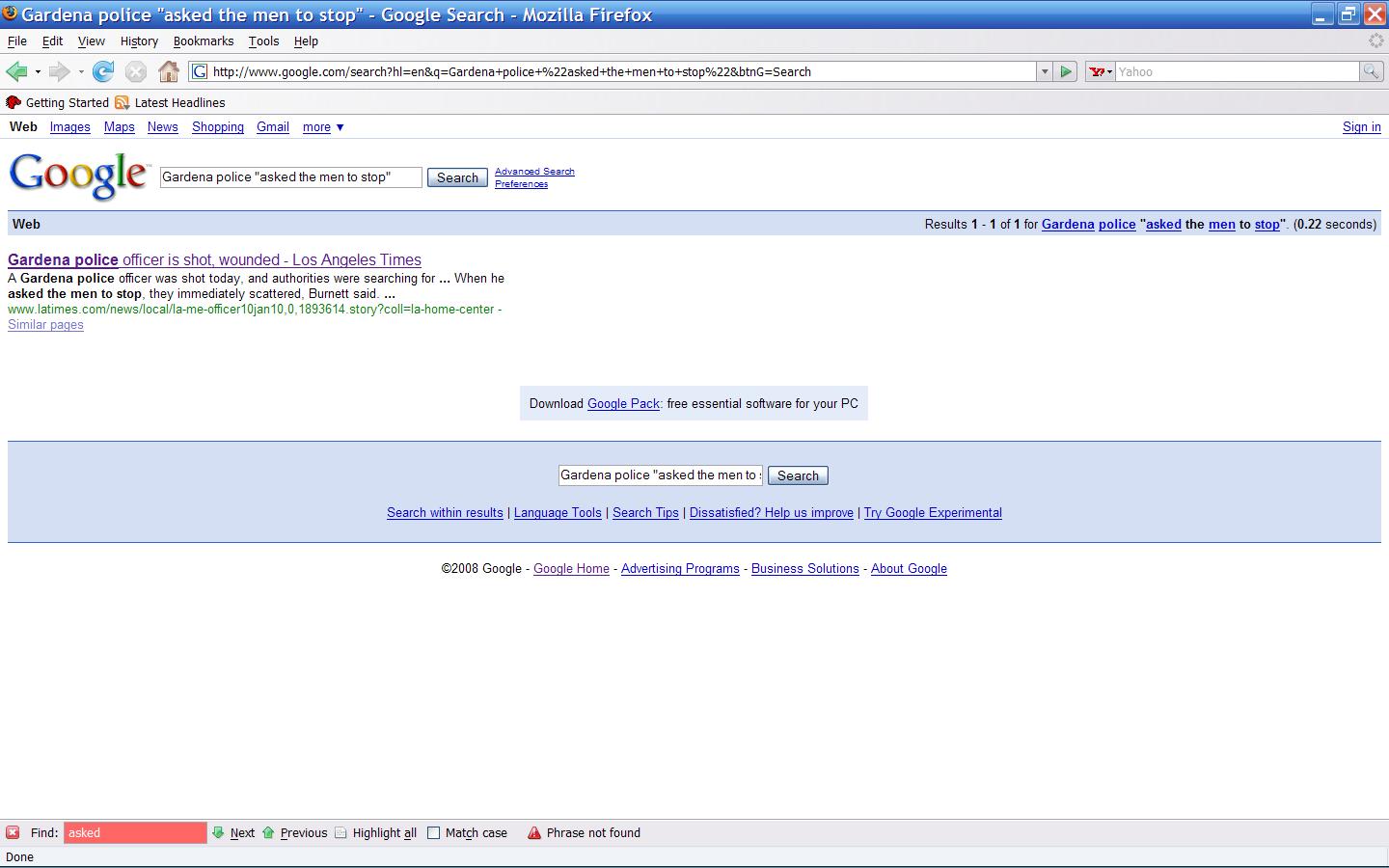
Task: Open the Google Home footer link
Action: tap(571, 568)
